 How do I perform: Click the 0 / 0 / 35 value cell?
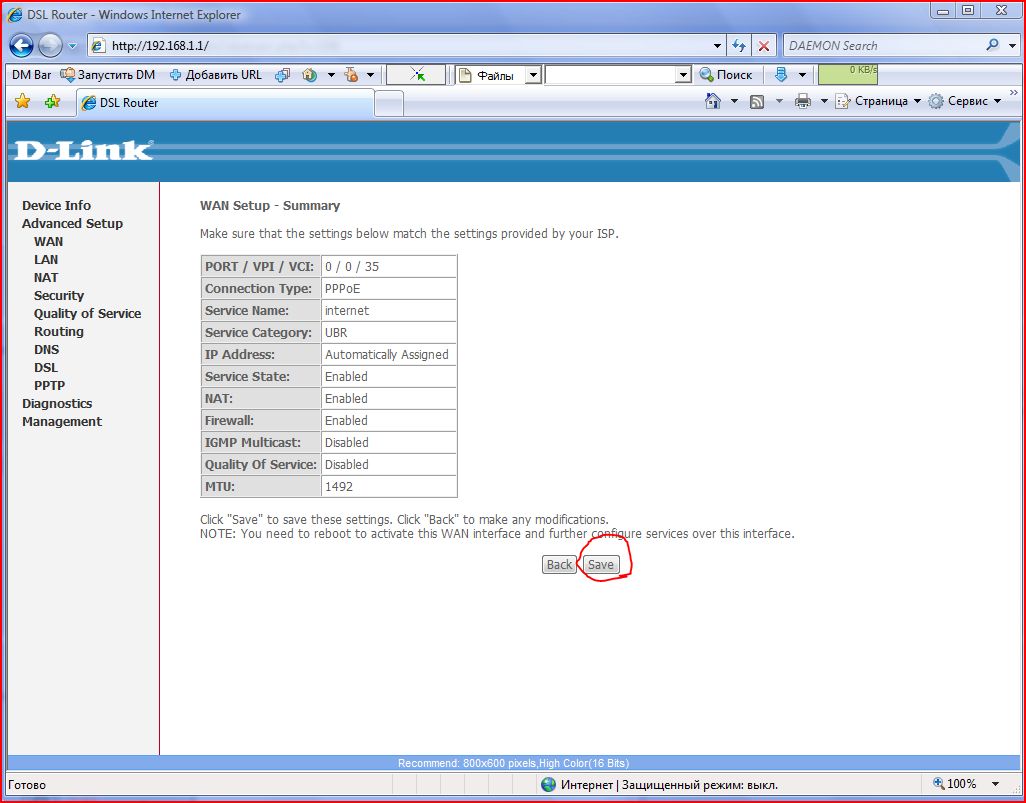coord(389,266)
